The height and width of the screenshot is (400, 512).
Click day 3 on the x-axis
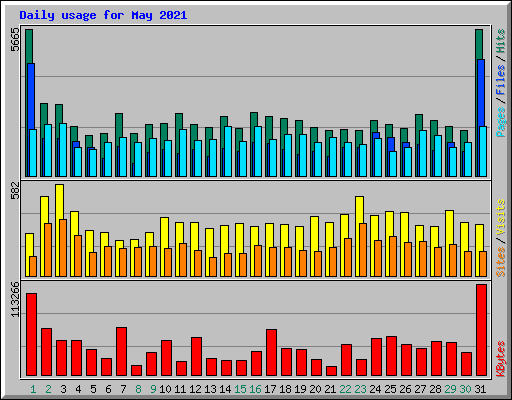63,389
